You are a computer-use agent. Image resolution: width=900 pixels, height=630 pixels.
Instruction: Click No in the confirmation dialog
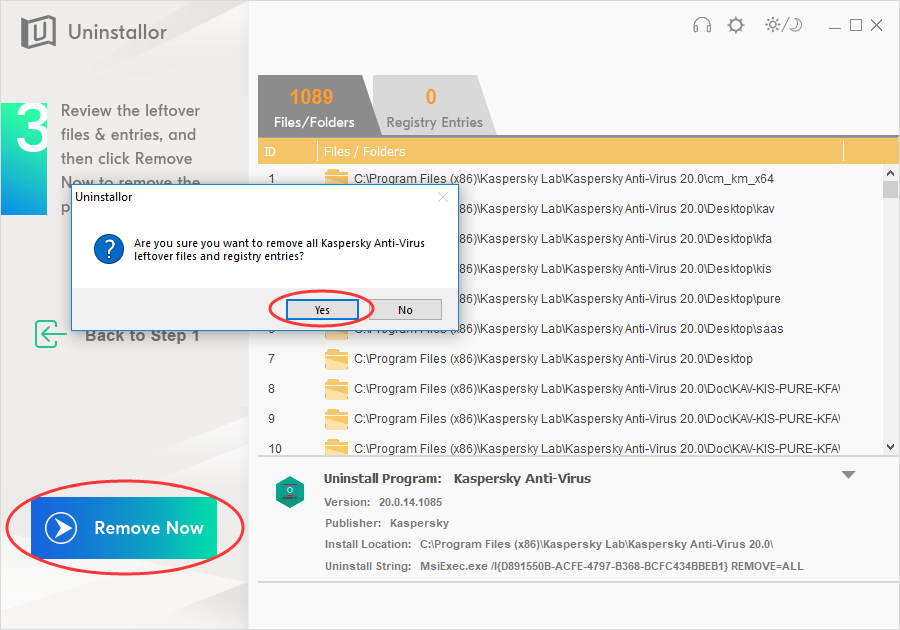pyautogui.click(x=405, y=310)
